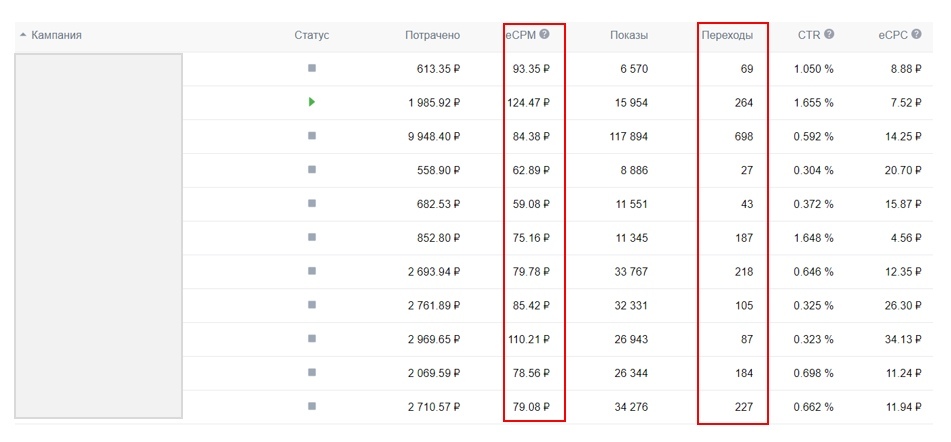Click the stopped status icon for 558.90 ₽ row
This screenshot has width=951, height=442.
(x=312, y=170)
